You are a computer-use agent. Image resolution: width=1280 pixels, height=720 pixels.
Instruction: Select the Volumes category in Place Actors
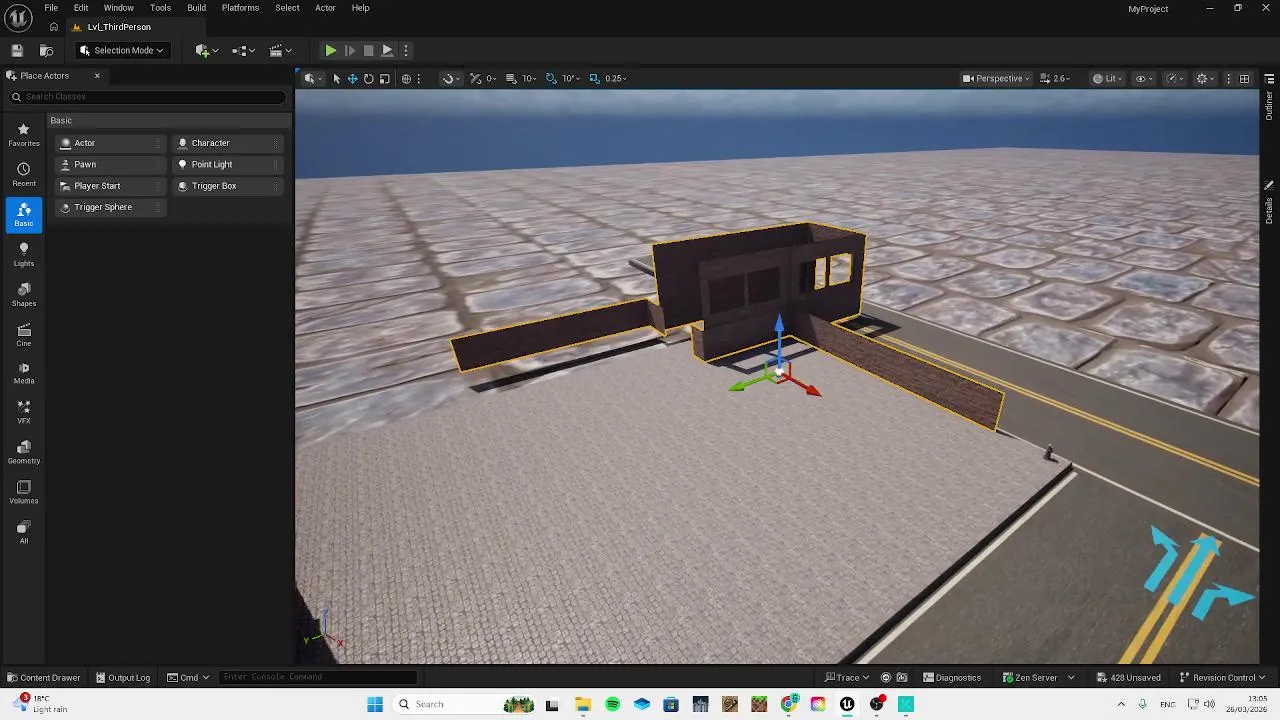click(24, 492)
